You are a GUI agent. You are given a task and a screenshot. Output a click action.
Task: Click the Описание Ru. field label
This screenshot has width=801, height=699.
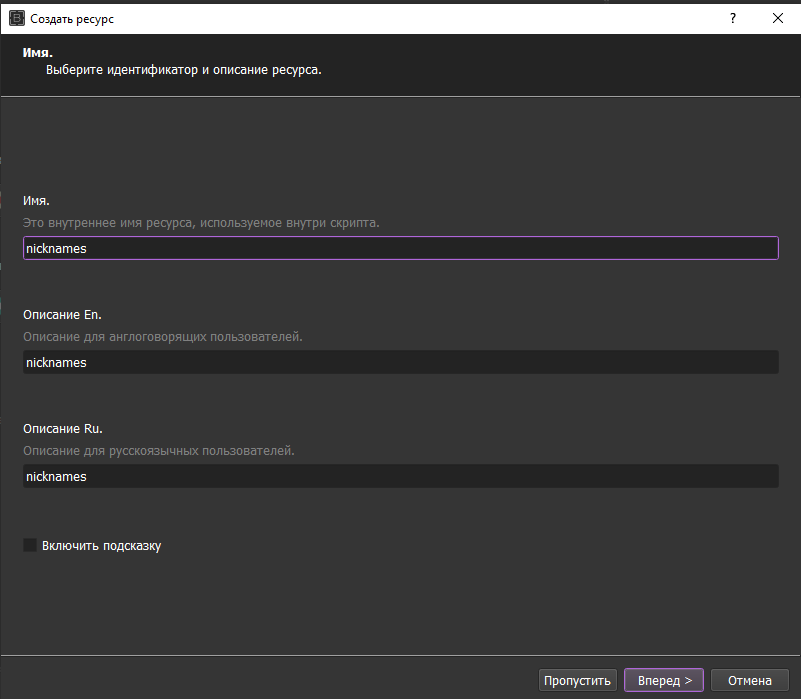(x=62, y=429)
